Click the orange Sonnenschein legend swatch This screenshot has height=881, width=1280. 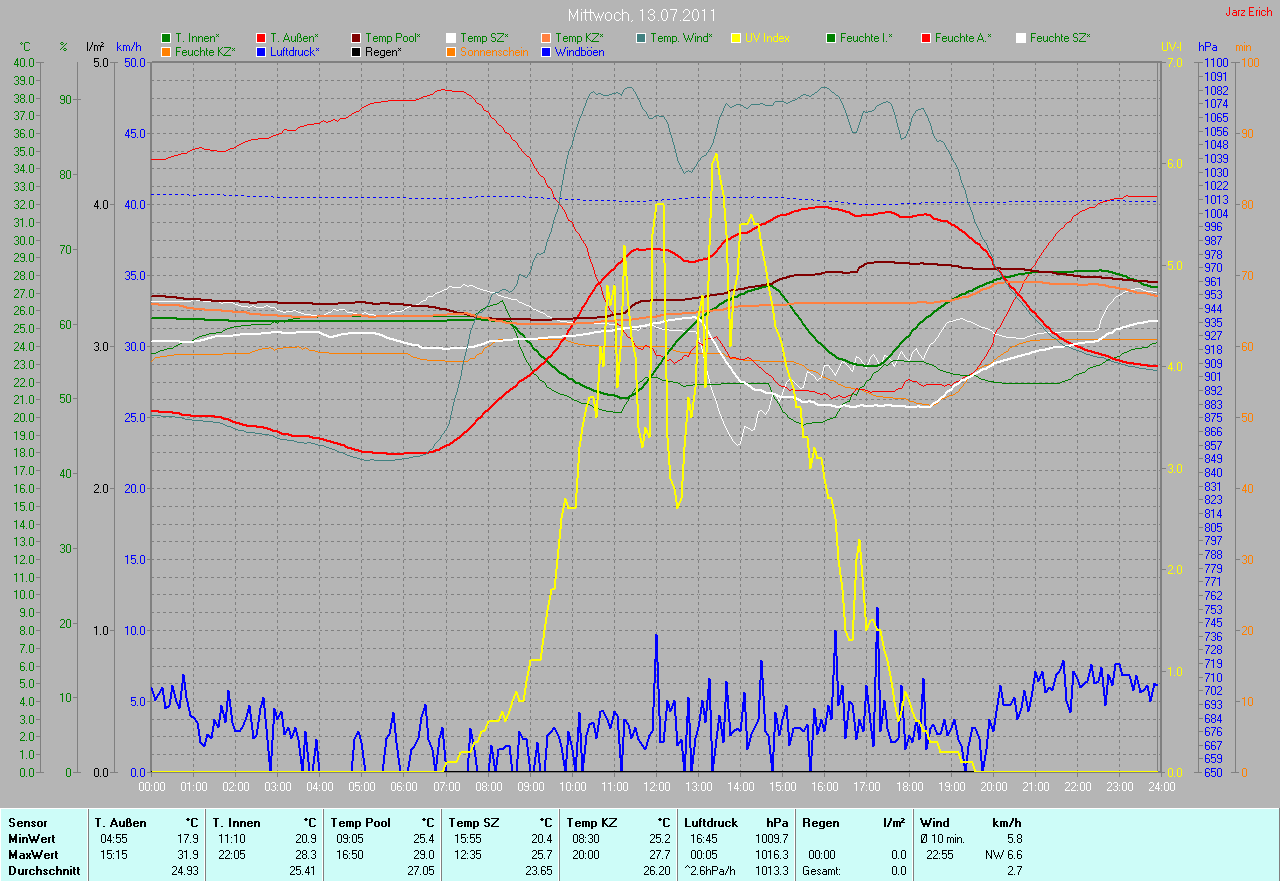pos(451,51)
